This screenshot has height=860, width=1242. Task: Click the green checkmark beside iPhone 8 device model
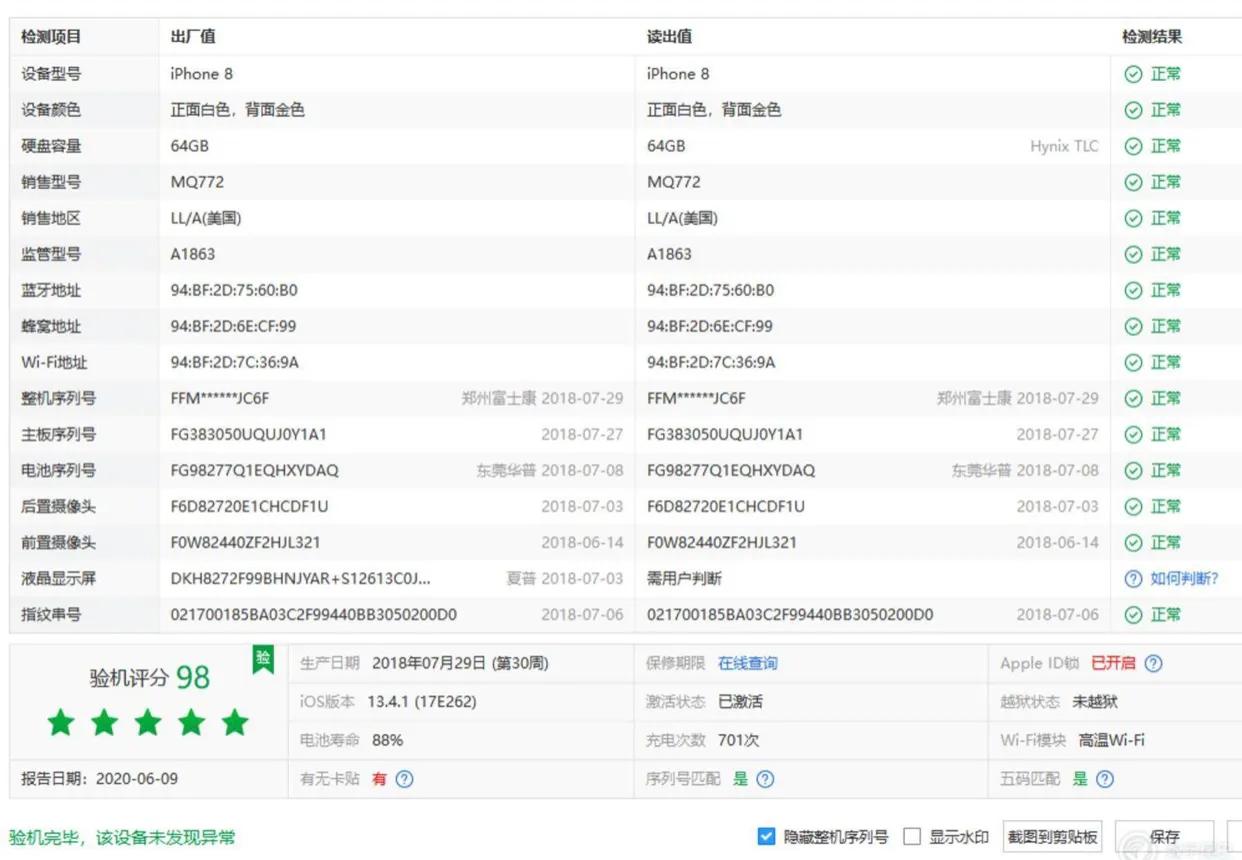tap(1131, 73)
